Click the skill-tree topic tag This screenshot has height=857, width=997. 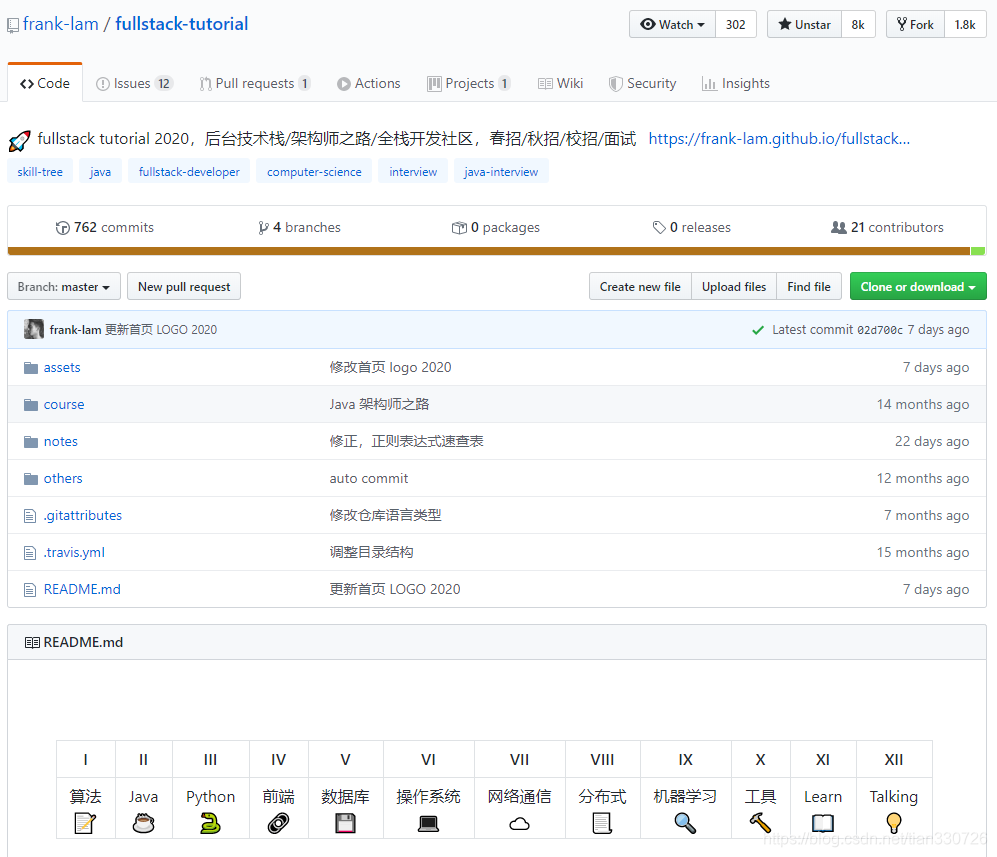pyautogui.click(x=40, y=172)
